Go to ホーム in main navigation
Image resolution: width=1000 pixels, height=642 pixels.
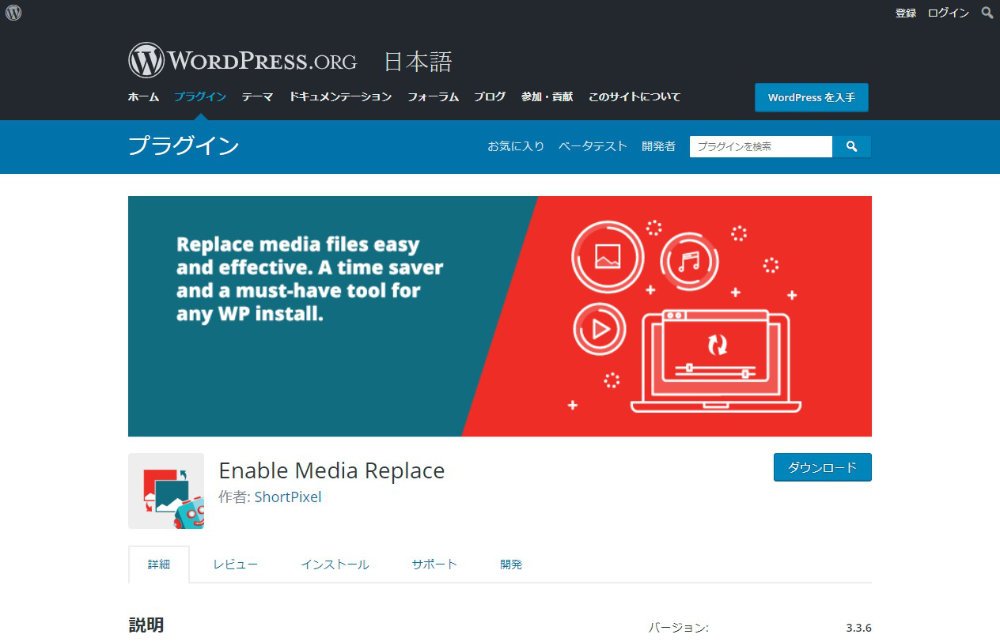[x=143, y=97]
